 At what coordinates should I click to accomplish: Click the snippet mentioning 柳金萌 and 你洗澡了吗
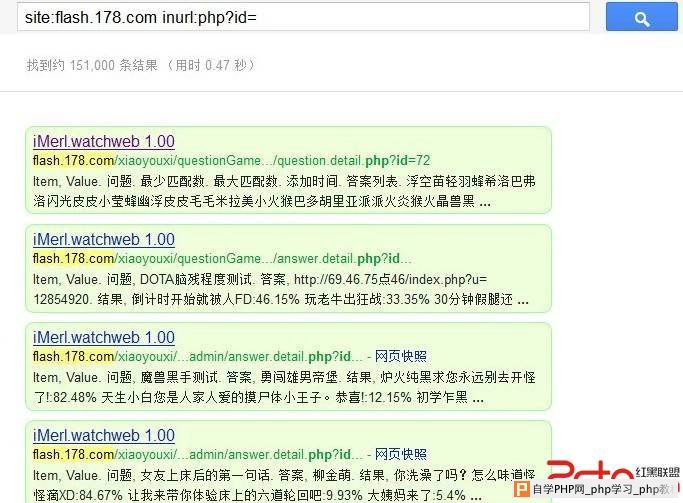pyautogui.click(x=284, y=485)
